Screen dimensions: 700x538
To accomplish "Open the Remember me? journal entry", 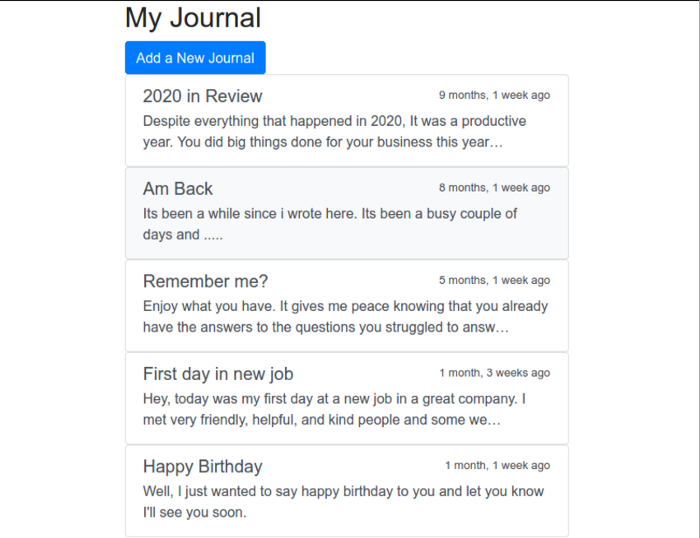I will click(x=347, y=305).
